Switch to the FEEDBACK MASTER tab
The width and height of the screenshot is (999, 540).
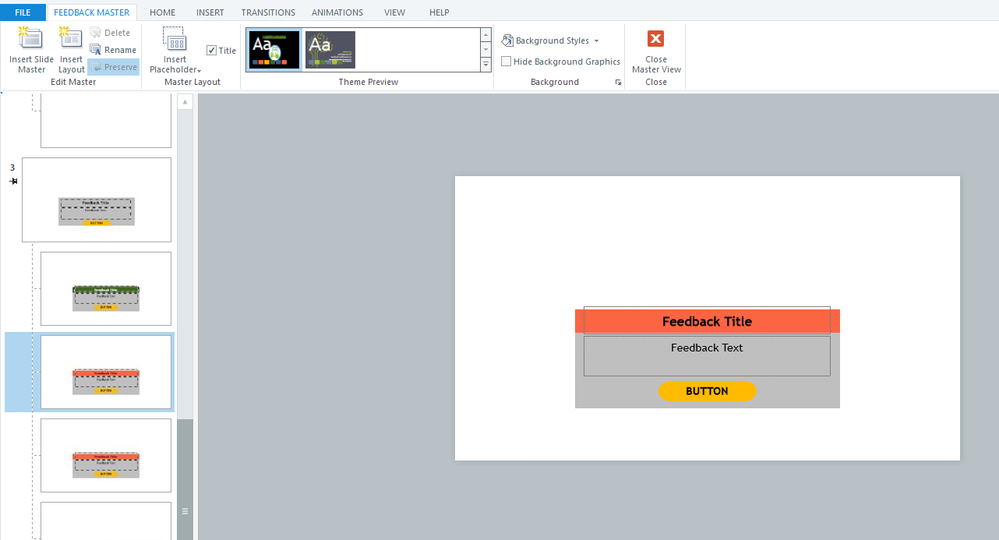[92, 12]
